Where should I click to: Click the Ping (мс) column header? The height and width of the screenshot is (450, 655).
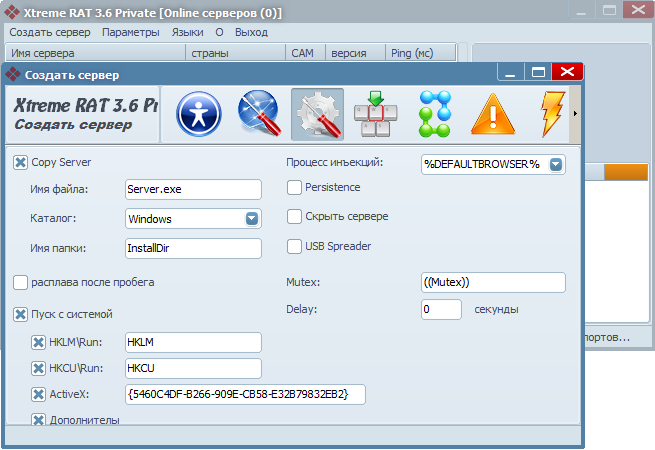point(421,53)
